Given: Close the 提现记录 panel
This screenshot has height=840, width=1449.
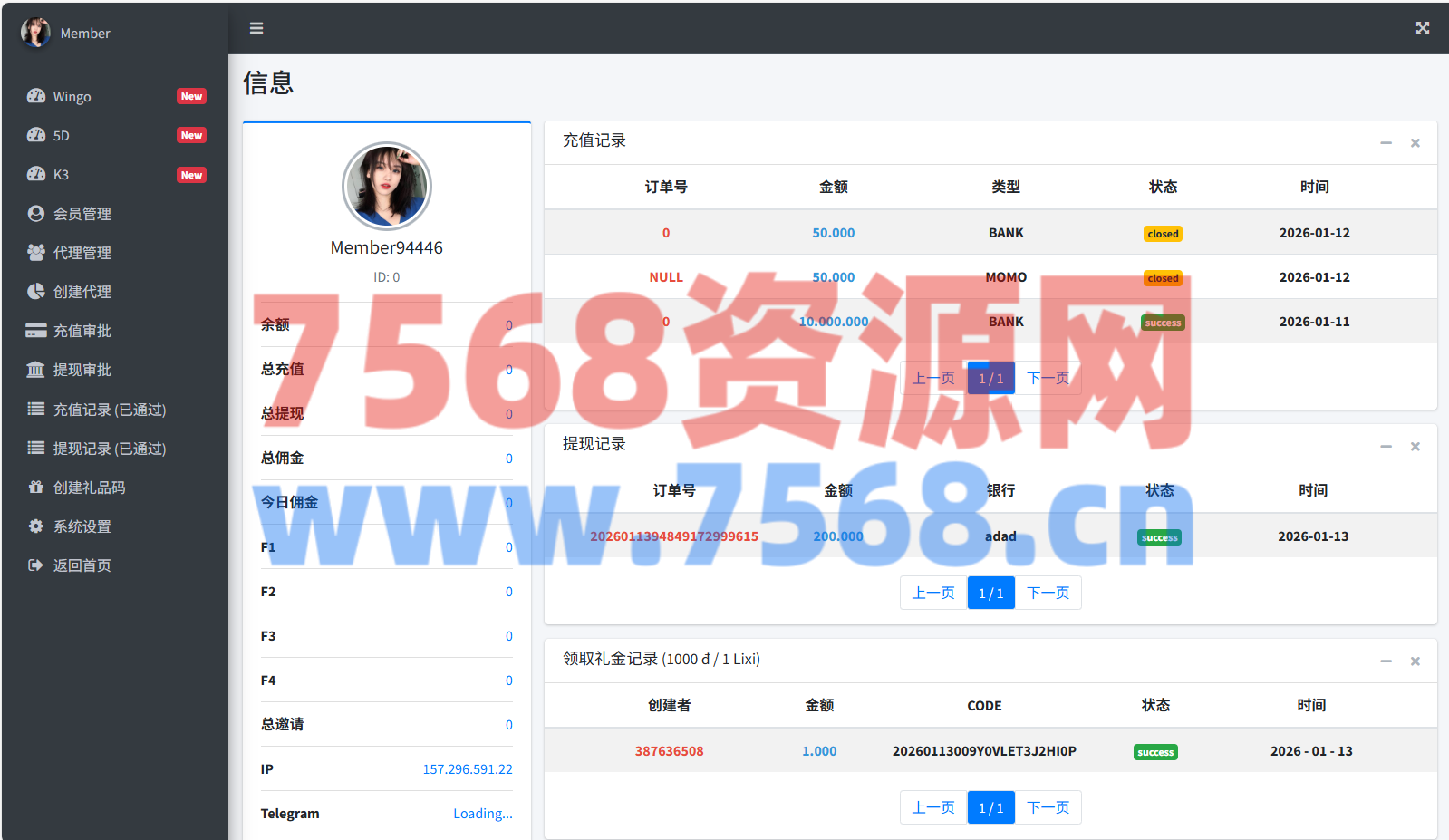Looking at the screenshot, I should pyautogui.click(x=1415, y=447).
